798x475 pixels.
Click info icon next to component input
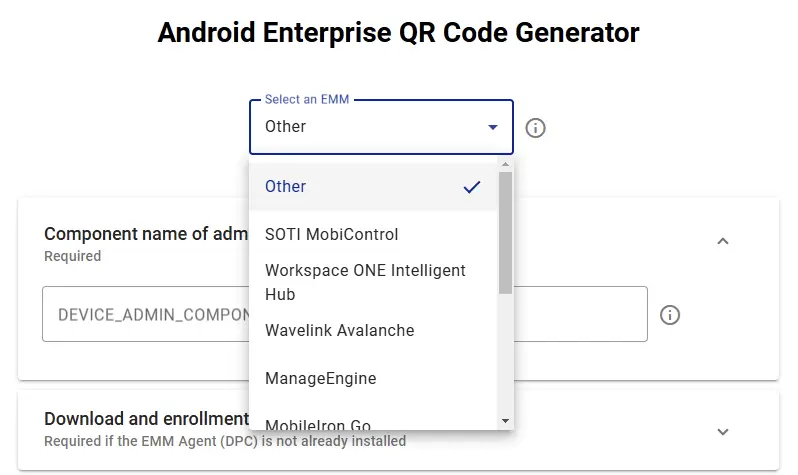[670, 315]
